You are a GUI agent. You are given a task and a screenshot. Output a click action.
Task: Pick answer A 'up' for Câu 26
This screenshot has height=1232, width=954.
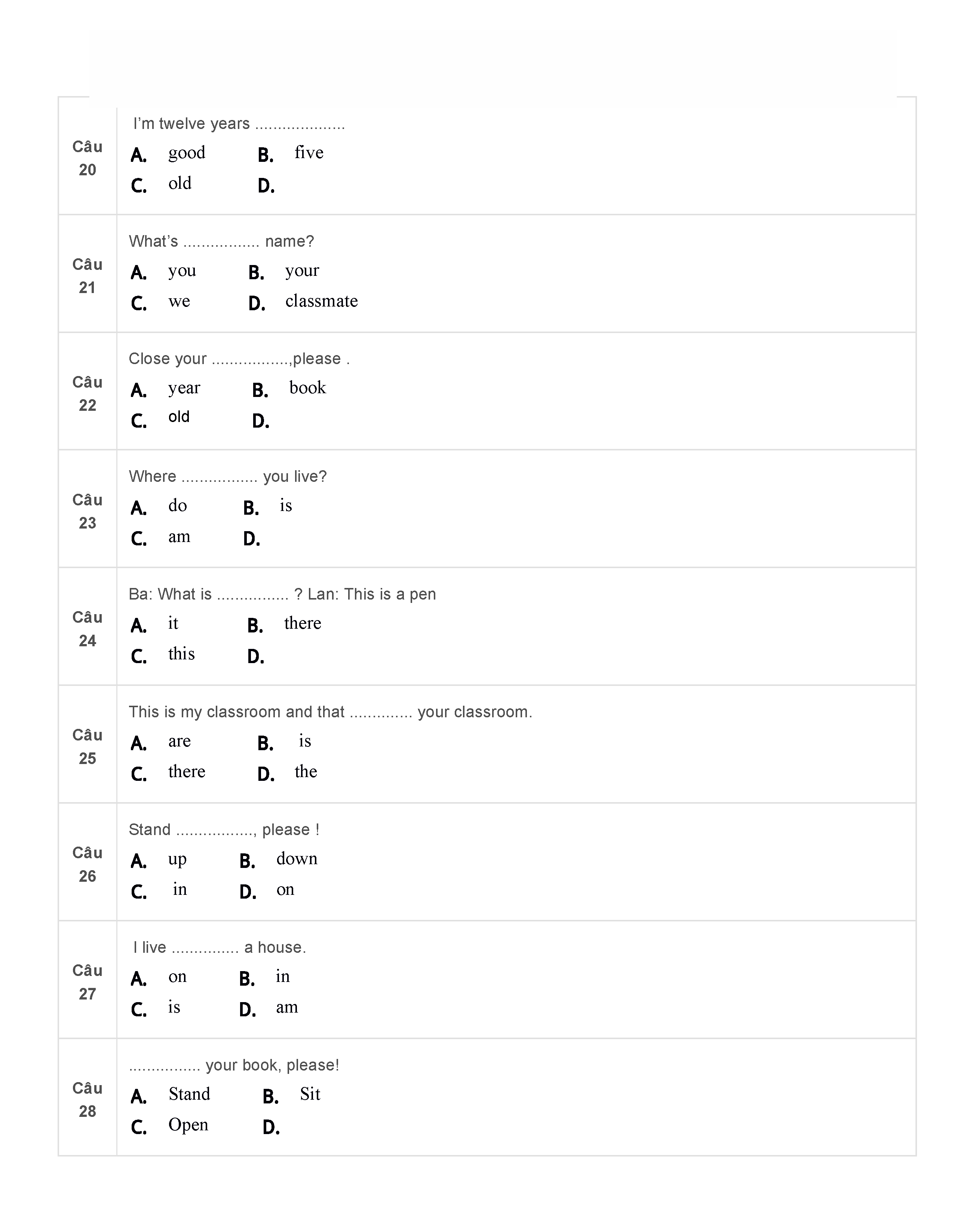177,860
